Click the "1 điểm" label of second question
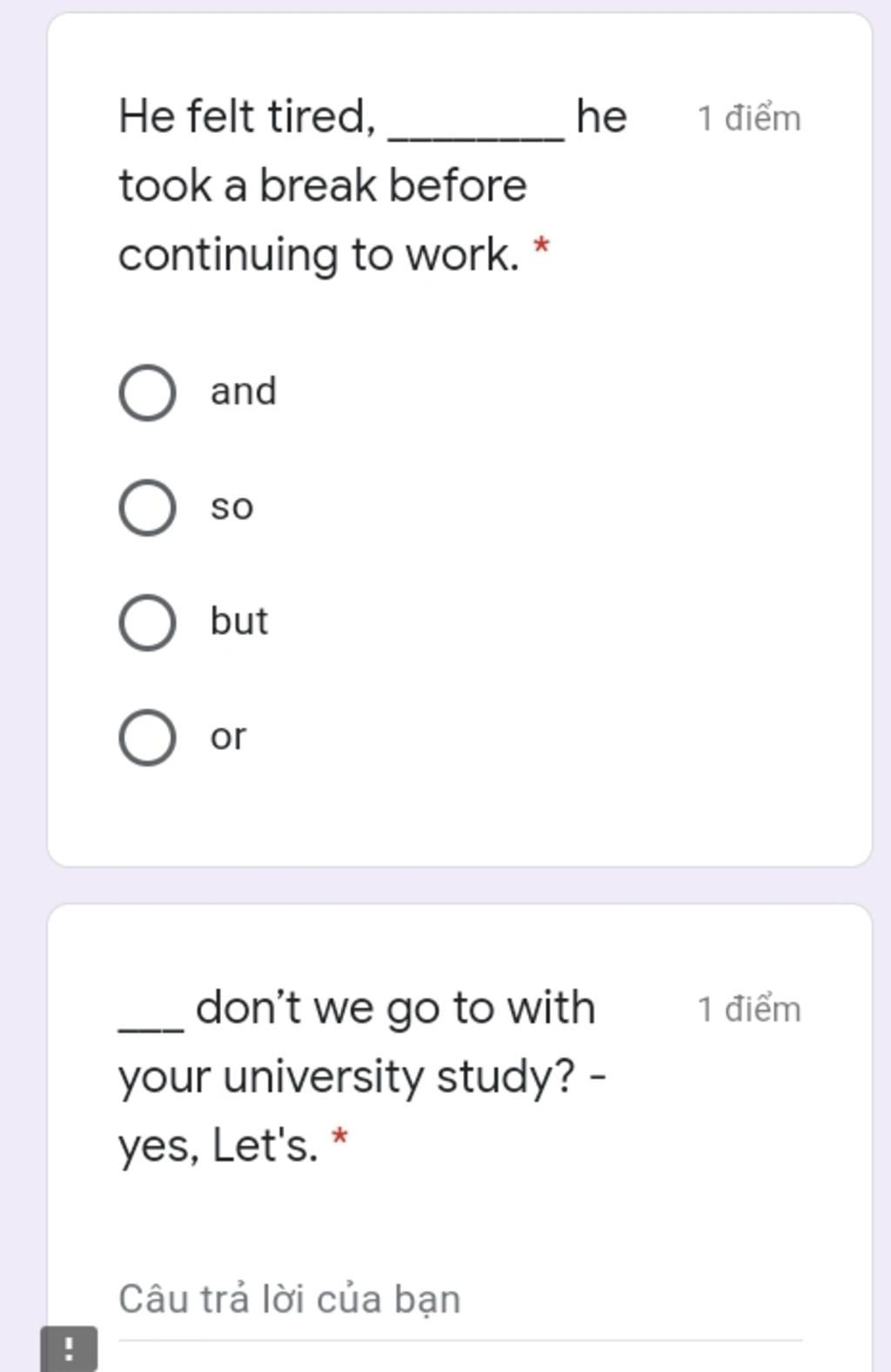 (749, 1009)
